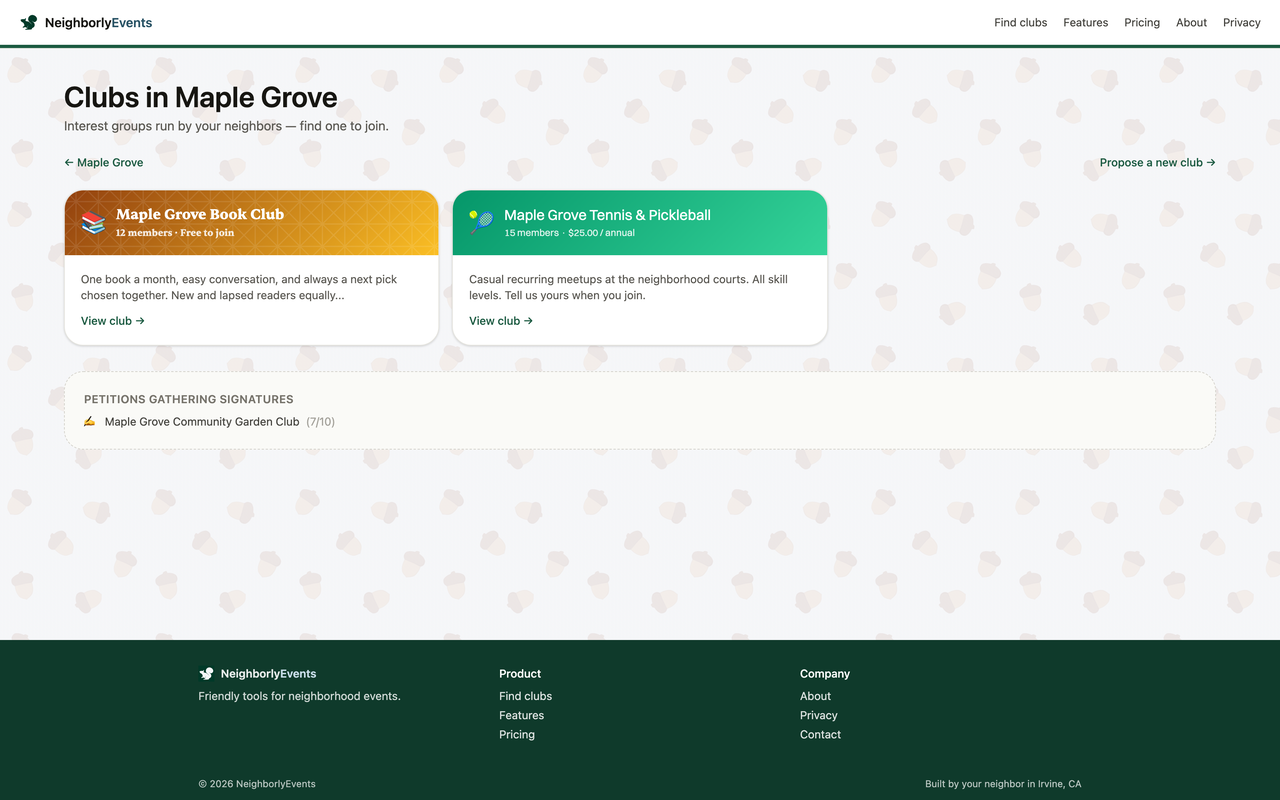The image size is (1280, 800).
Task: Open Find clubs link in footer
Action: pos(526,696)
